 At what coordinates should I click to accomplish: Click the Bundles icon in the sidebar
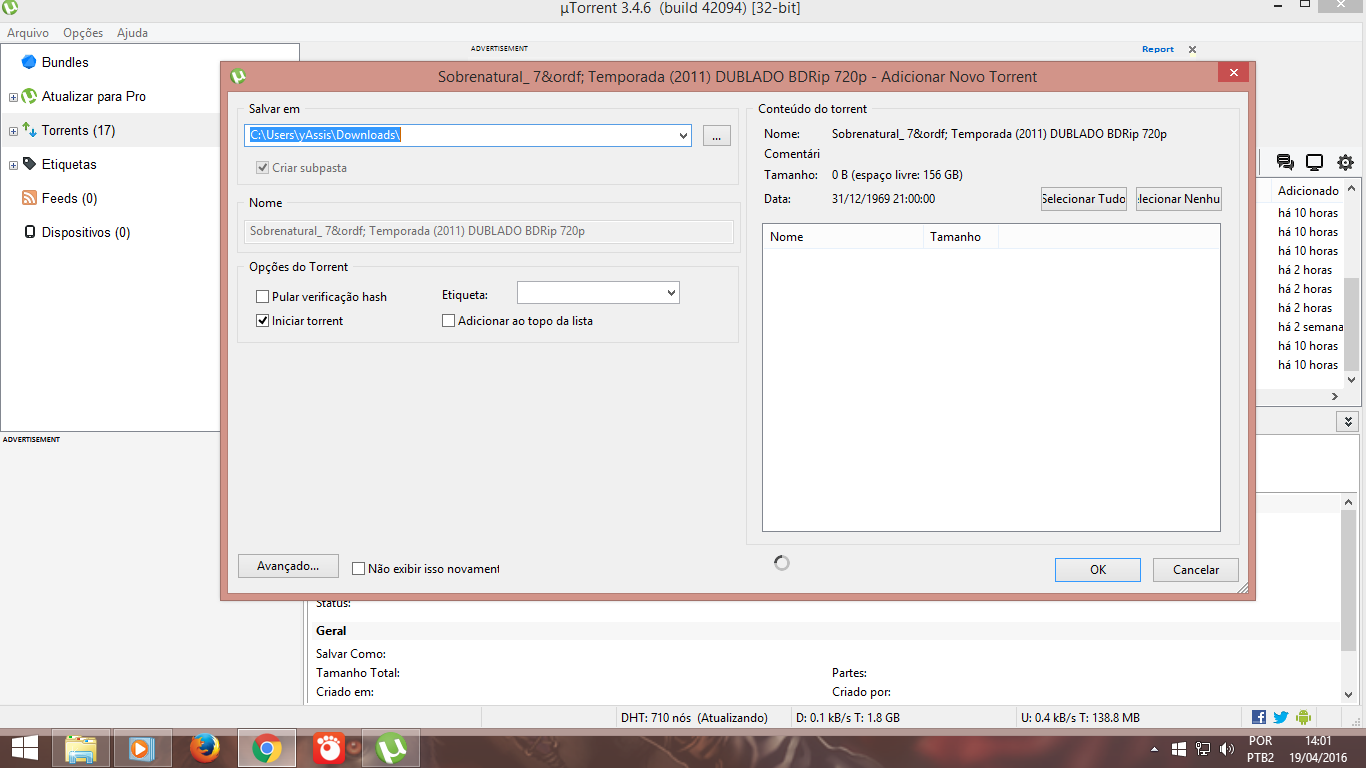point(28,62)
